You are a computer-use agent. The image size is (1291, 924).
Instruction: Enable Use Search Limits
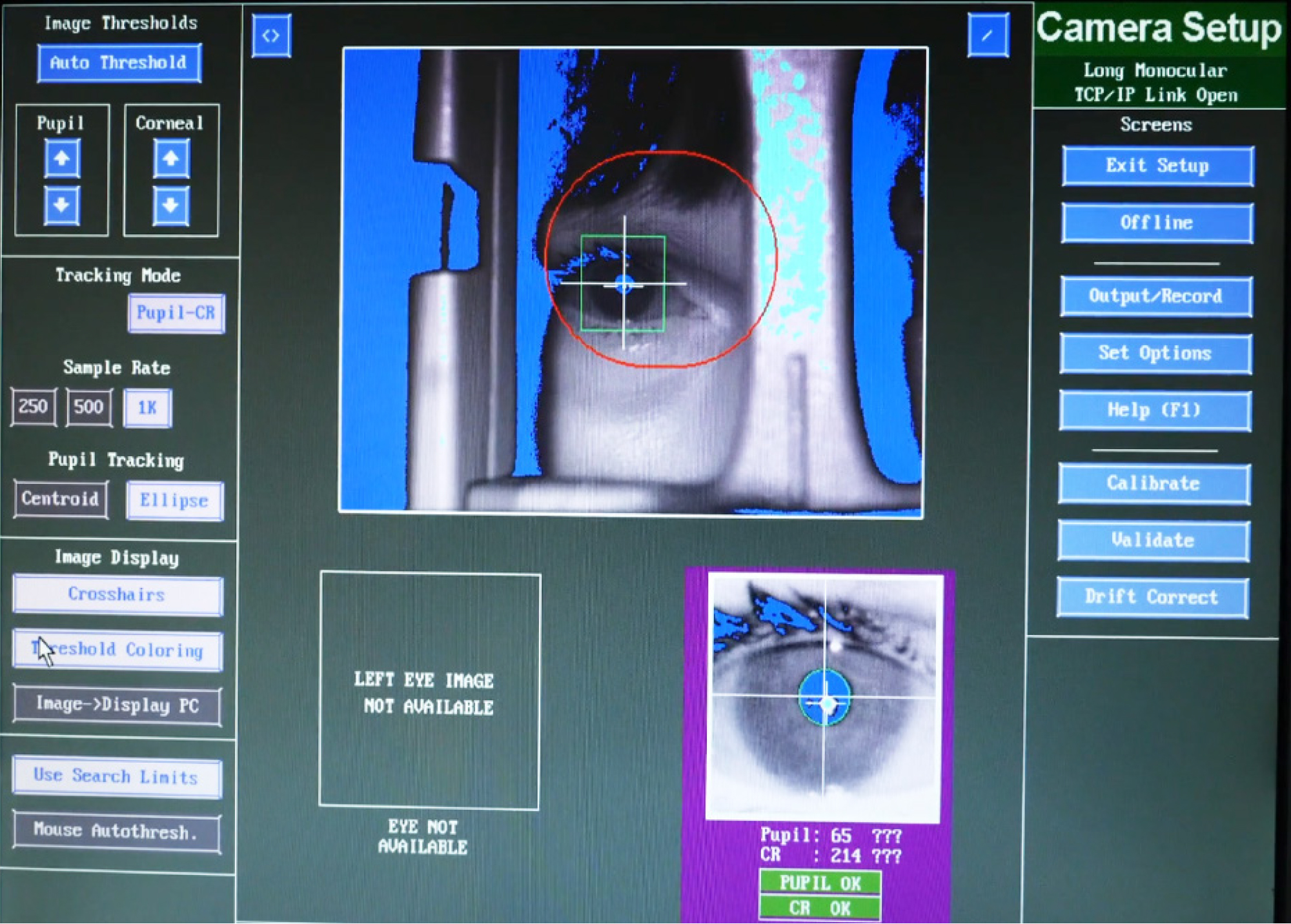click(117, 776)
